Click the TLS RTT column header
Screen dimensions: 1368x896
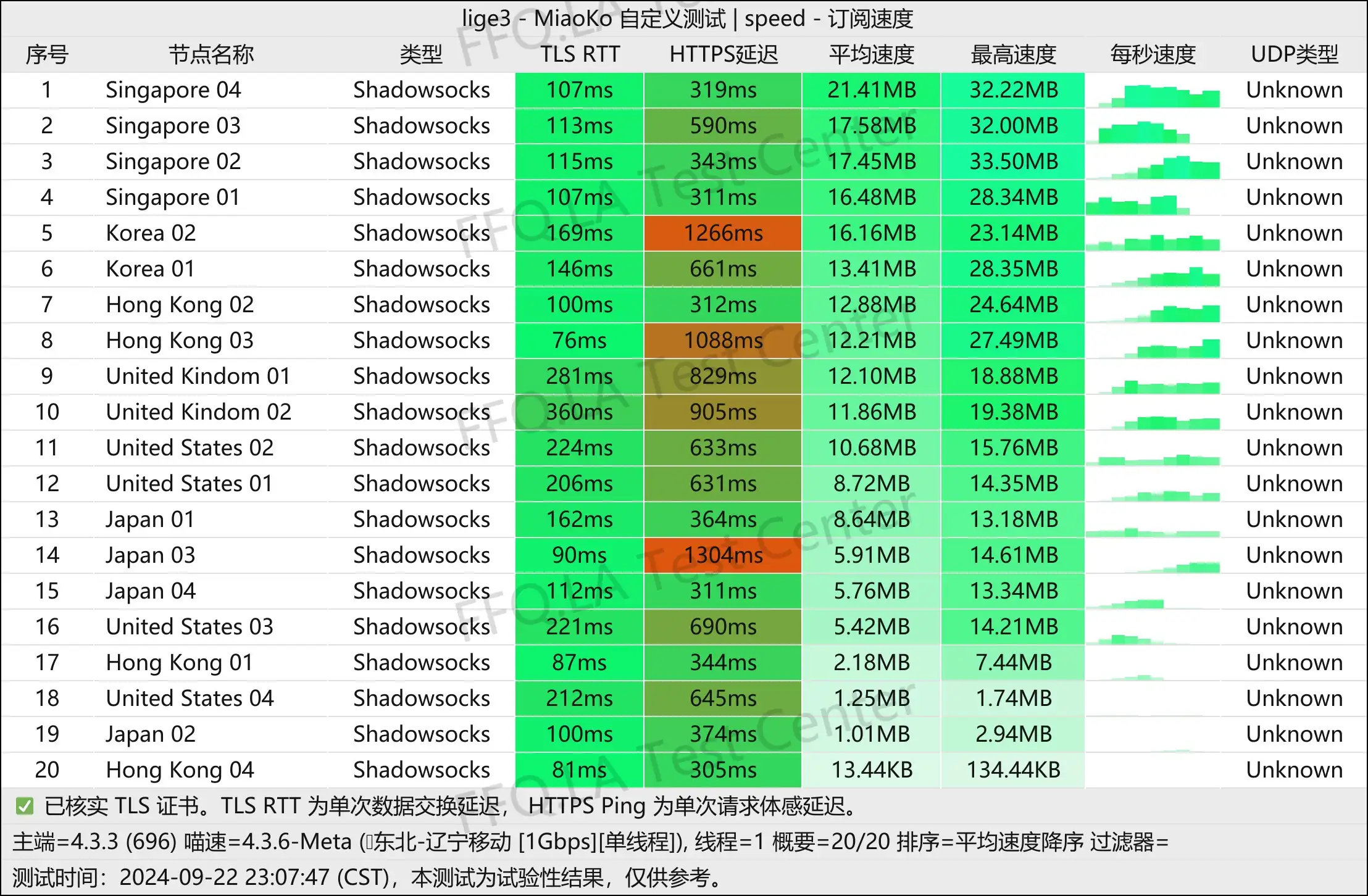pos(580,54)
